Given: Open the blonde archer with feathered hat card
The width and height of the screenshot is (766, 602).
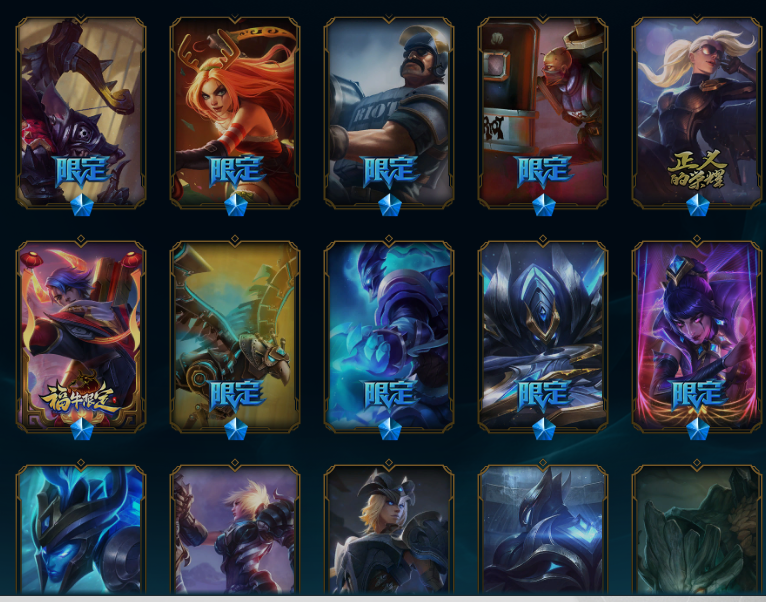Looking at the screenshot, I should click(389, 530).
